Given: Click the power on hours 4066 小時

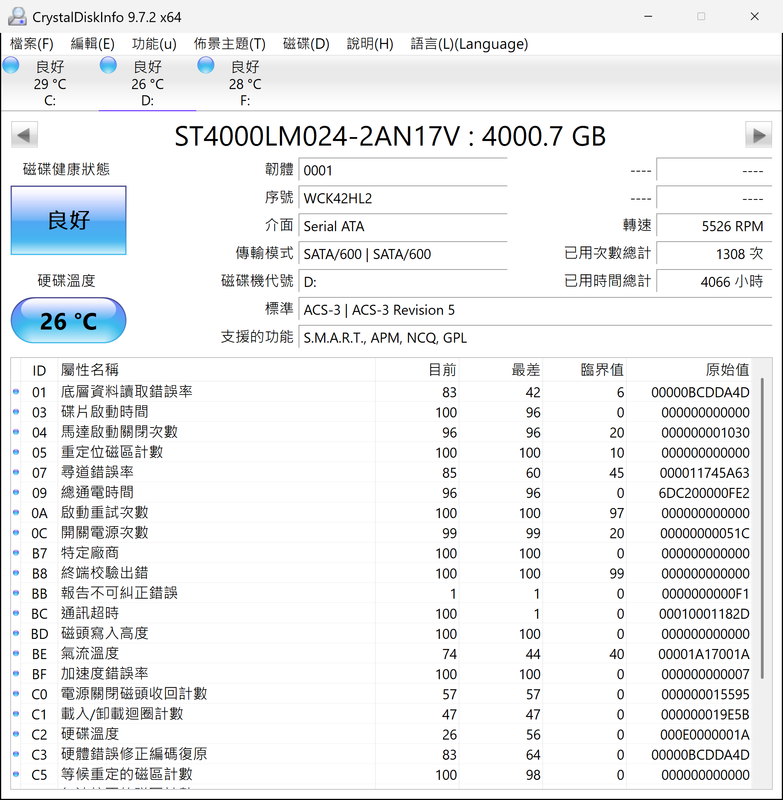Looking at the screenshot, I should [714, 282].
